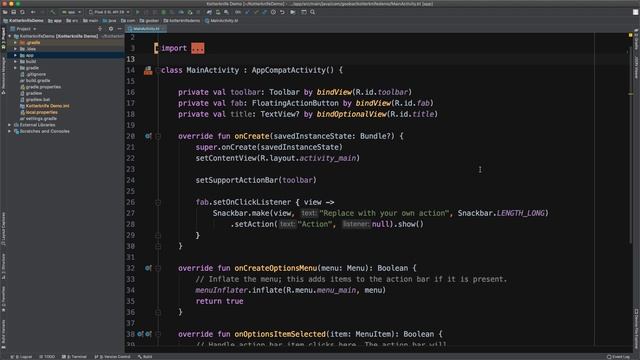
Task: Expand the .gradle folder
Action: point(16,42)
